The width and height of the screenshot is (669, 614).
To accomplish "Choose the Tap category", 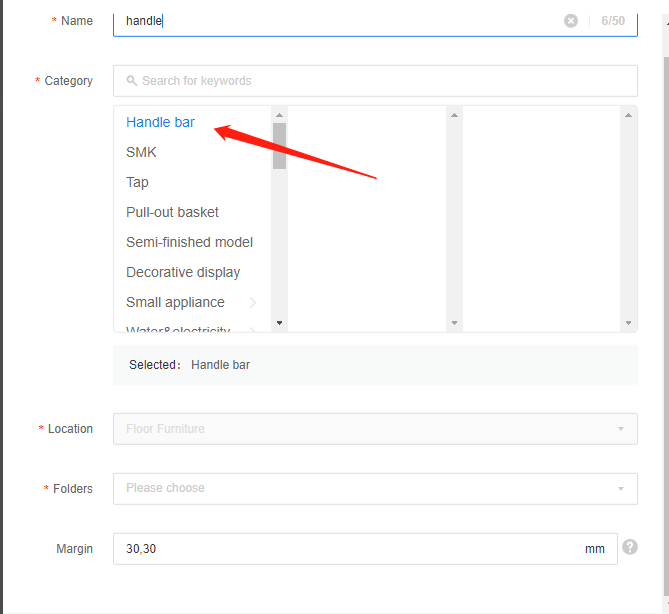I will click(x=137, y=182).
